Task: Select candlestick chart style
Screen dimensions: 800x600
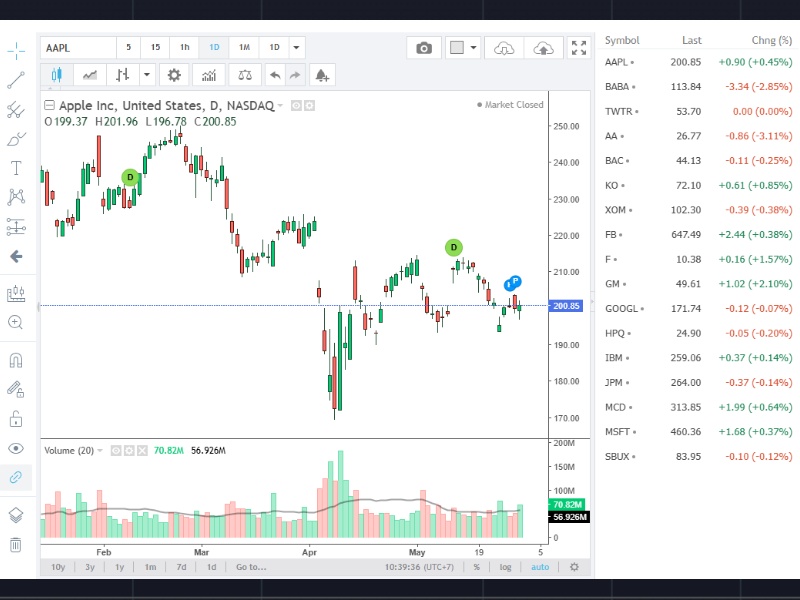Action: click(x=57, y=75)
